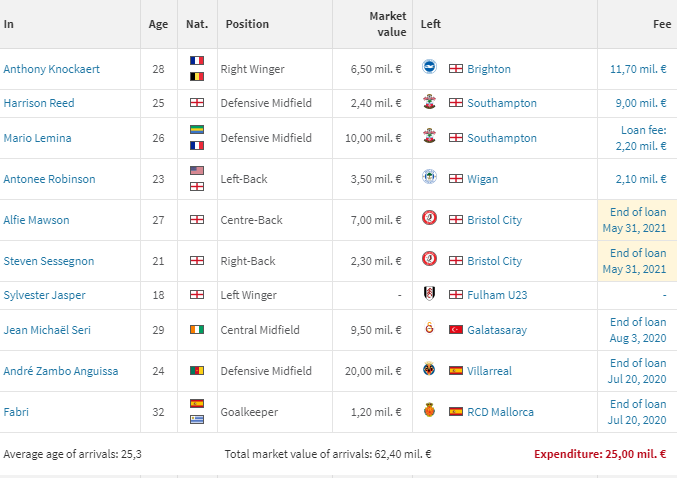Click the Position column header
The width and height of the screenshot is (677, 478).
(247, 24)
